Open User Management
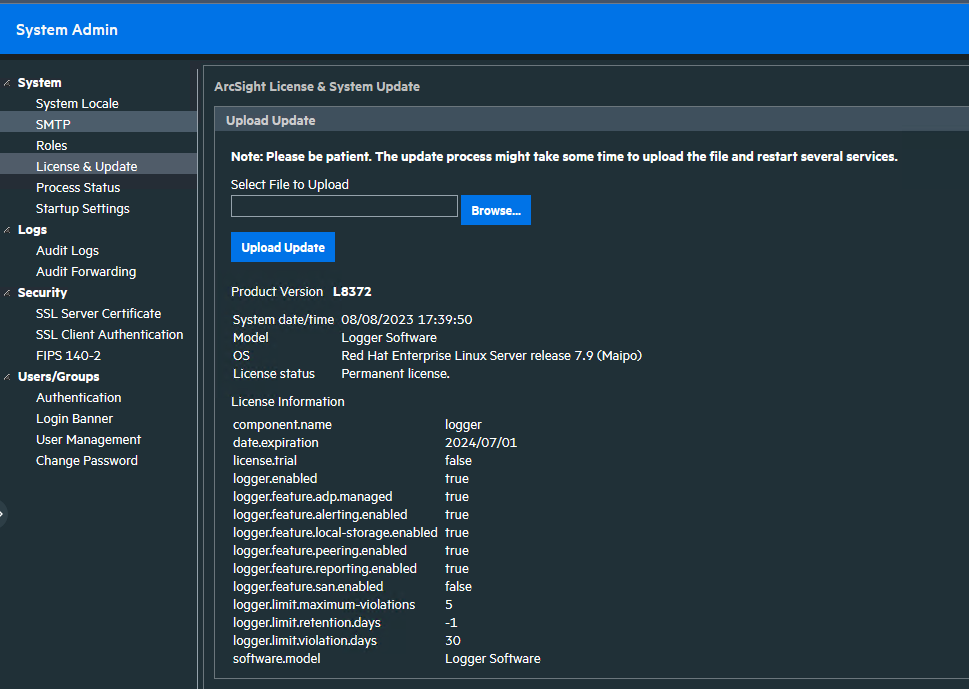The width and height of the screenshot is (969, 689). [86, 439]
